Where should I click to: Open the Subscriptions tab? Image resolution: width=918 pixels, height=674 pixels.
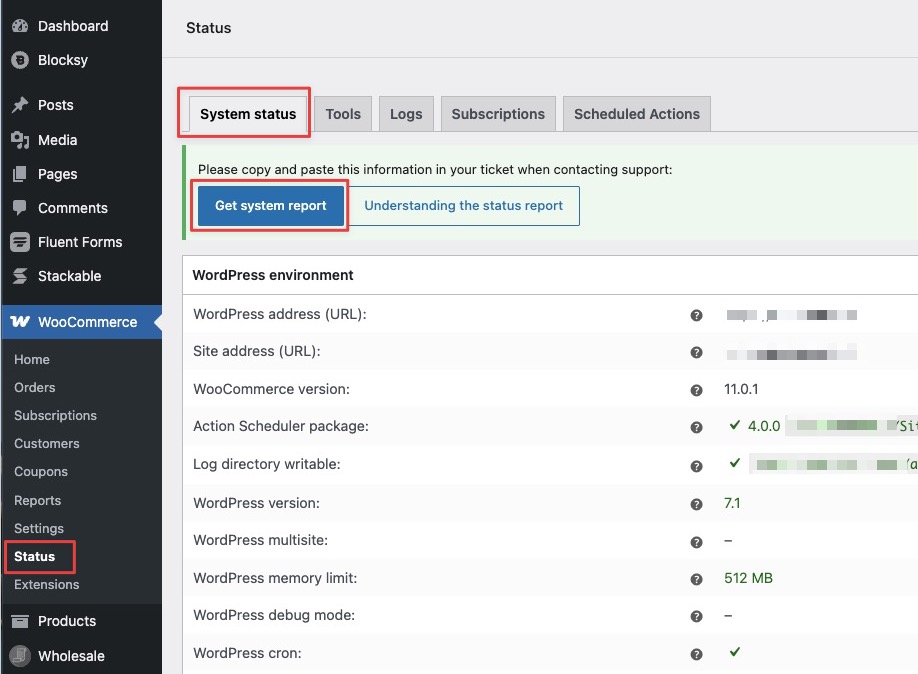click(498, 114)
